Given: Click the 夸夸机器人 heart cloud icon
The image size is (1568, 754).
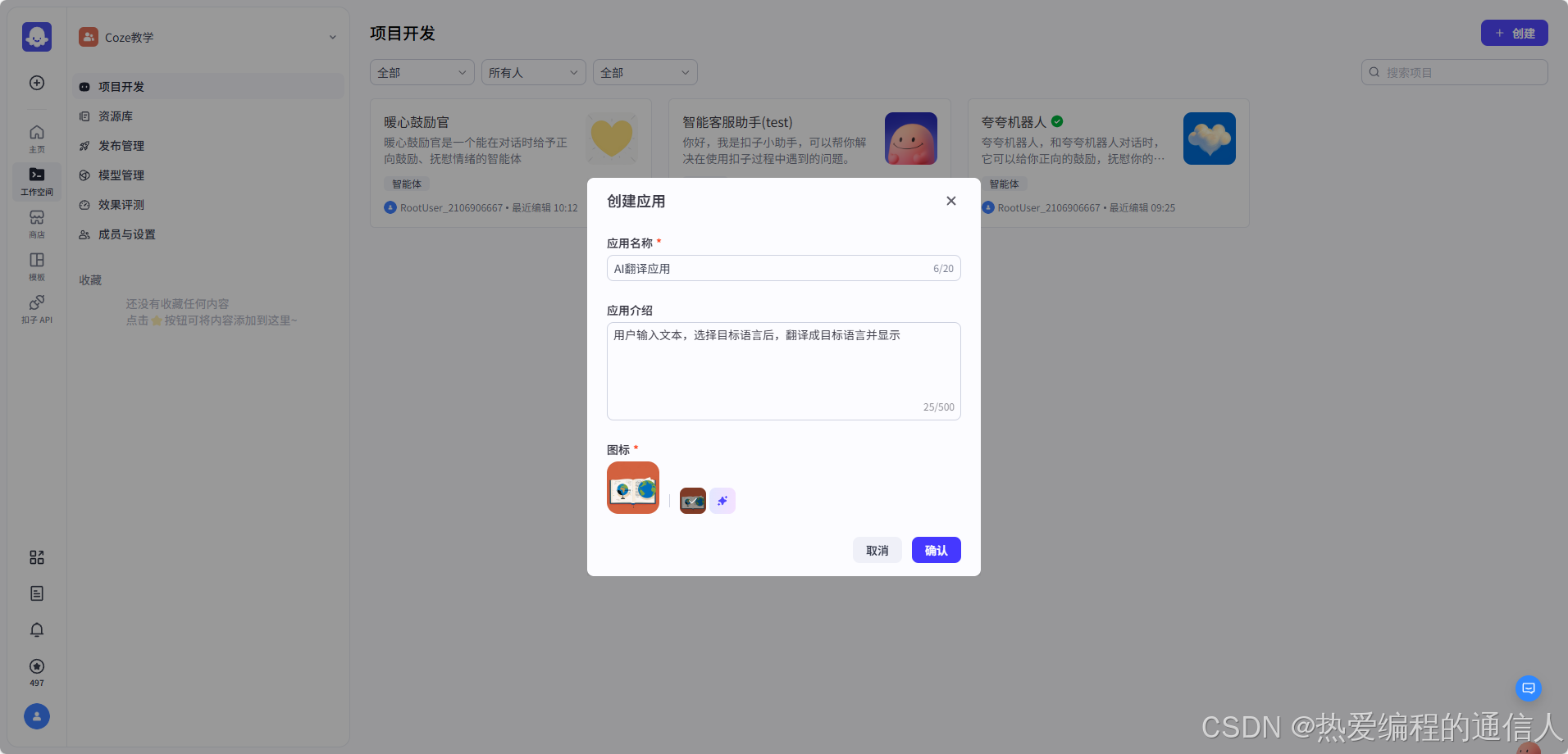Looking at the screenshot, I should (1210, 139).
